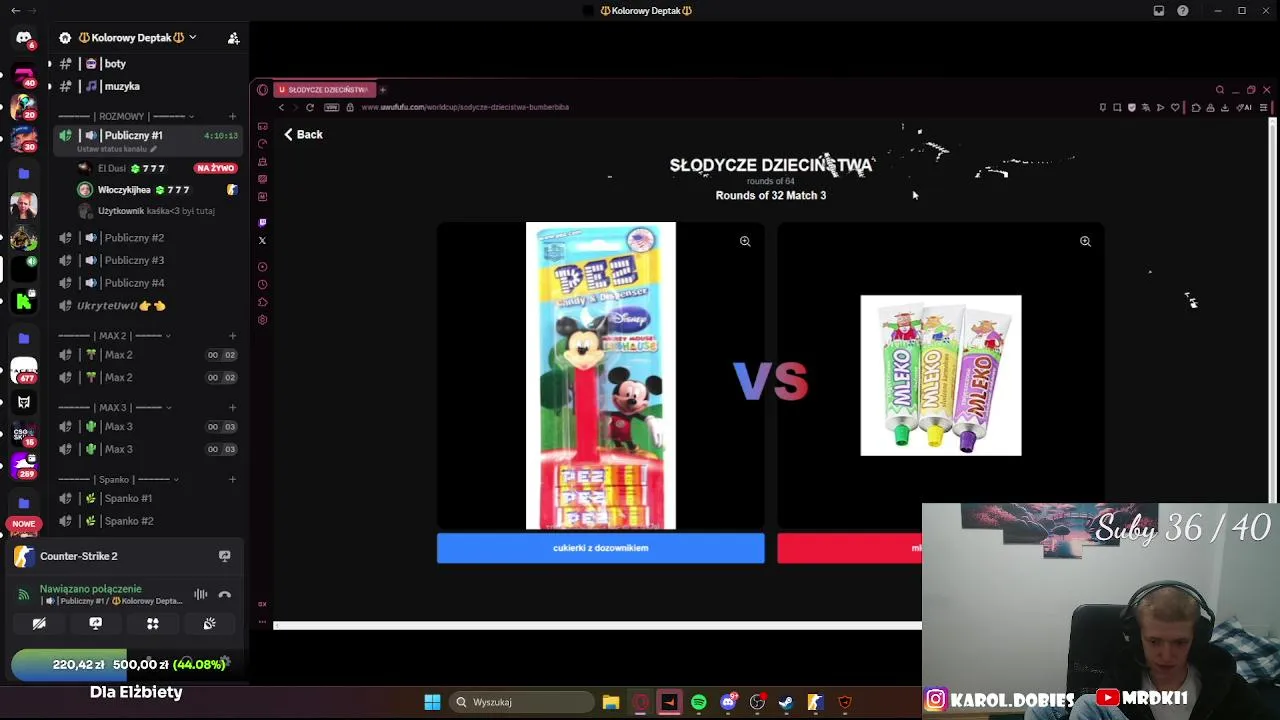The image size is (1280, 720).
Task: Open Spotify from the taskbar
Action: pyautogui.click(x=698, y=702)
